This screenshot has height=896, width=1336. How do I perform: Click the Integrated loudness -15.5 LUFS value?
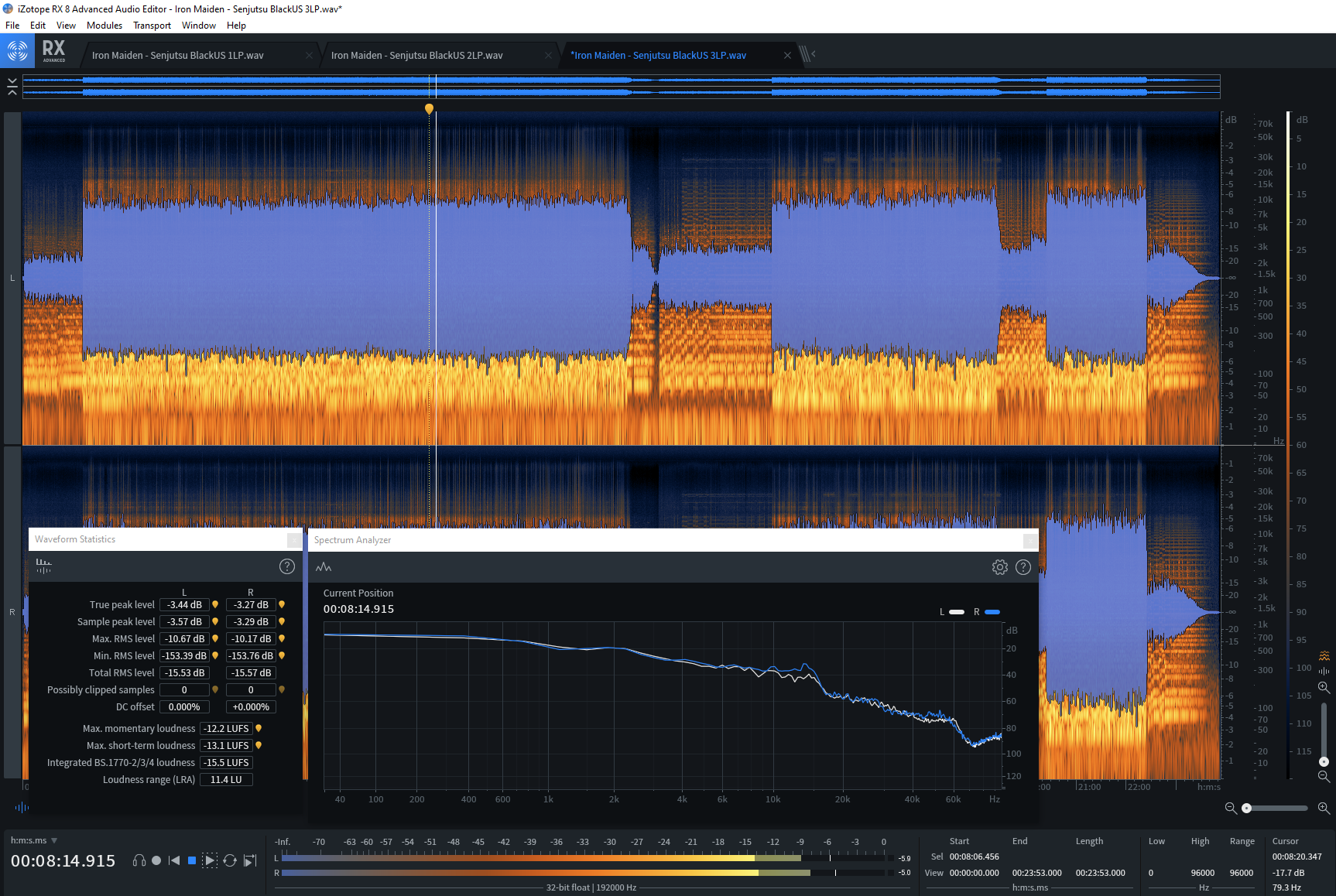pos(226,762)
